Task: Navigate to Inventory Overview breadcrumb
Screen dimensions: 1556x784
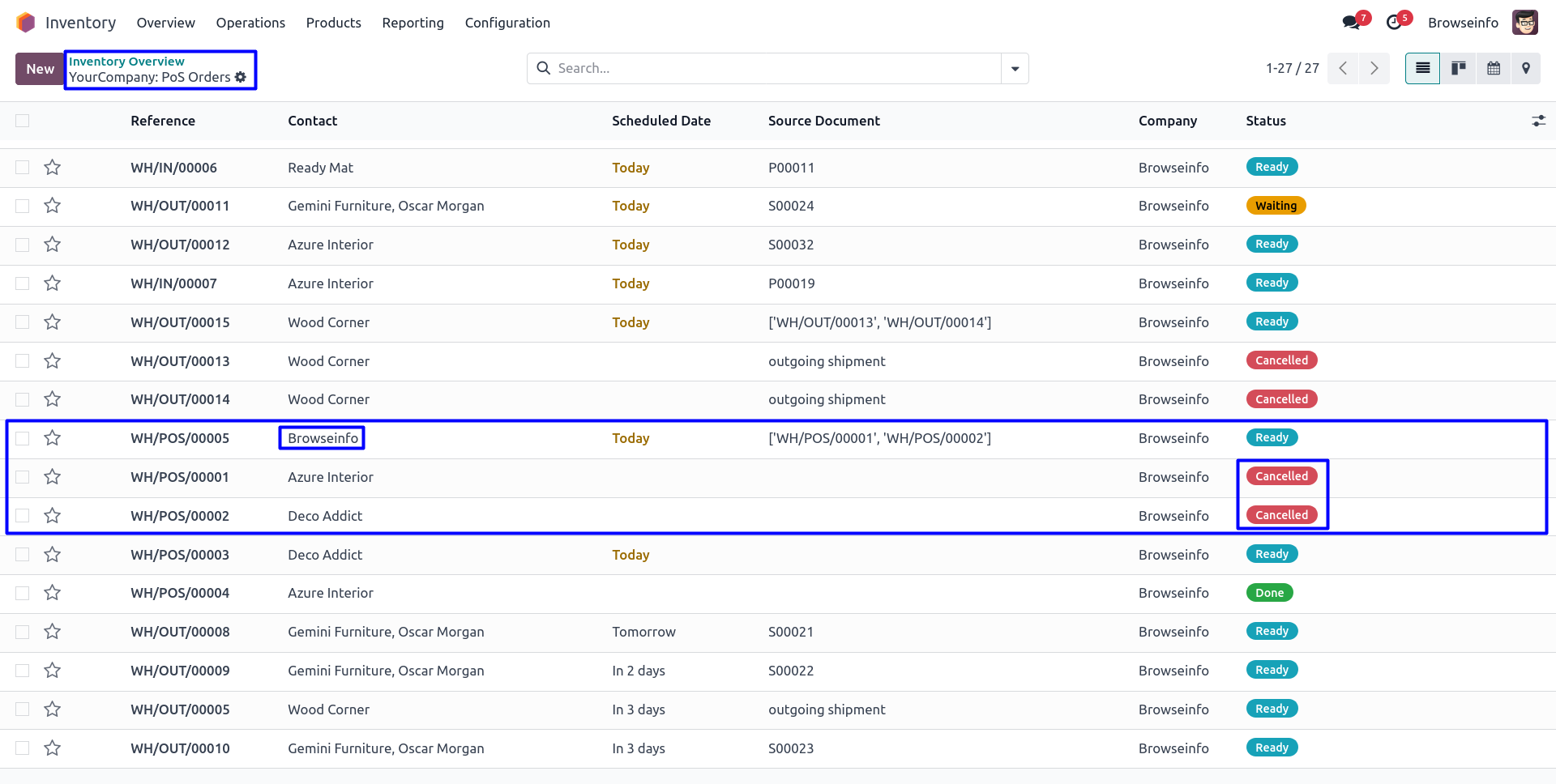Action: tap(126, 62)
